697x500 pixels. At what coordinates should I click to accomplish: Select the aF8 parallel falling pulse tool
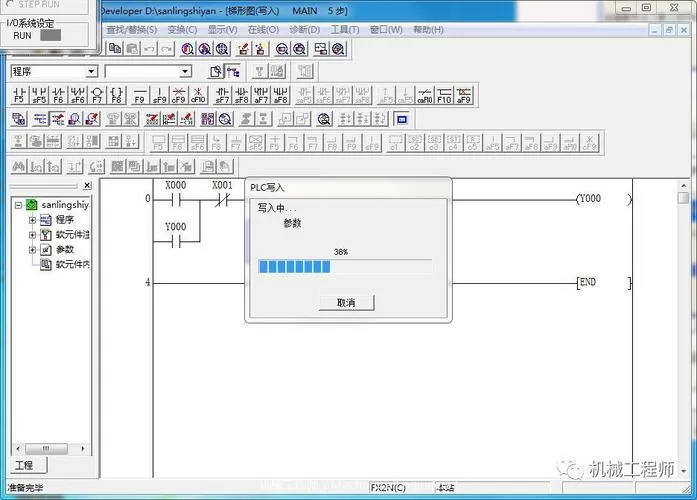(281, 95)
